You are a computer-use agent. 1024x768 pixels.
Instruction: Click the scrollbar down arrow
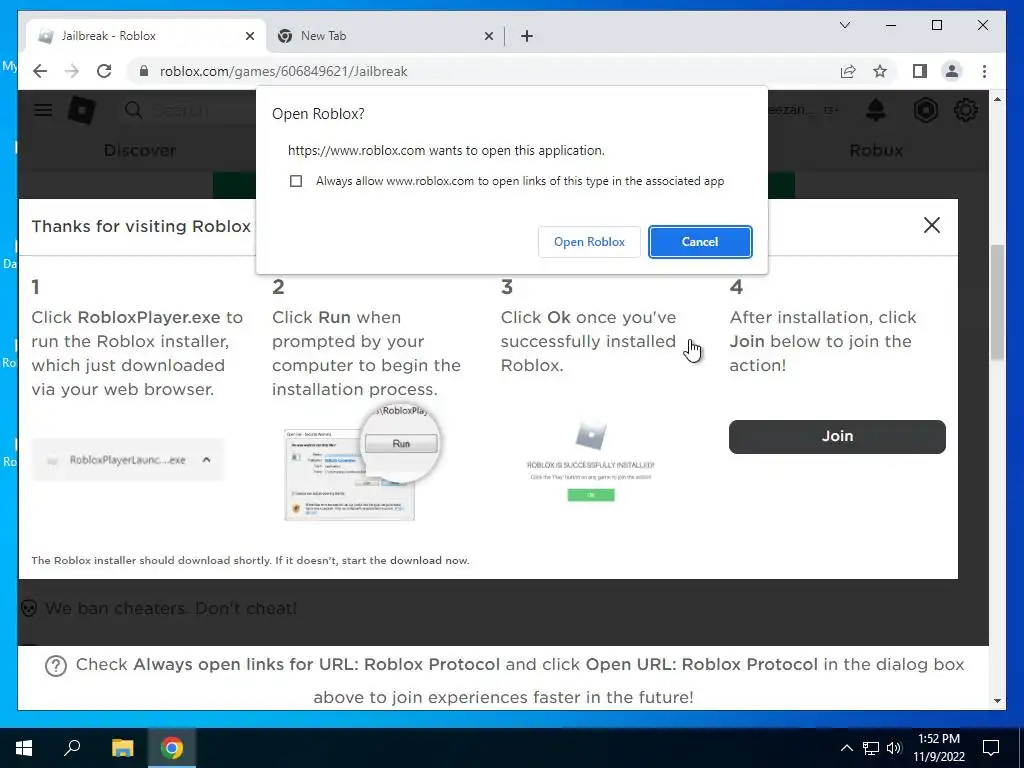coord(997,700)
